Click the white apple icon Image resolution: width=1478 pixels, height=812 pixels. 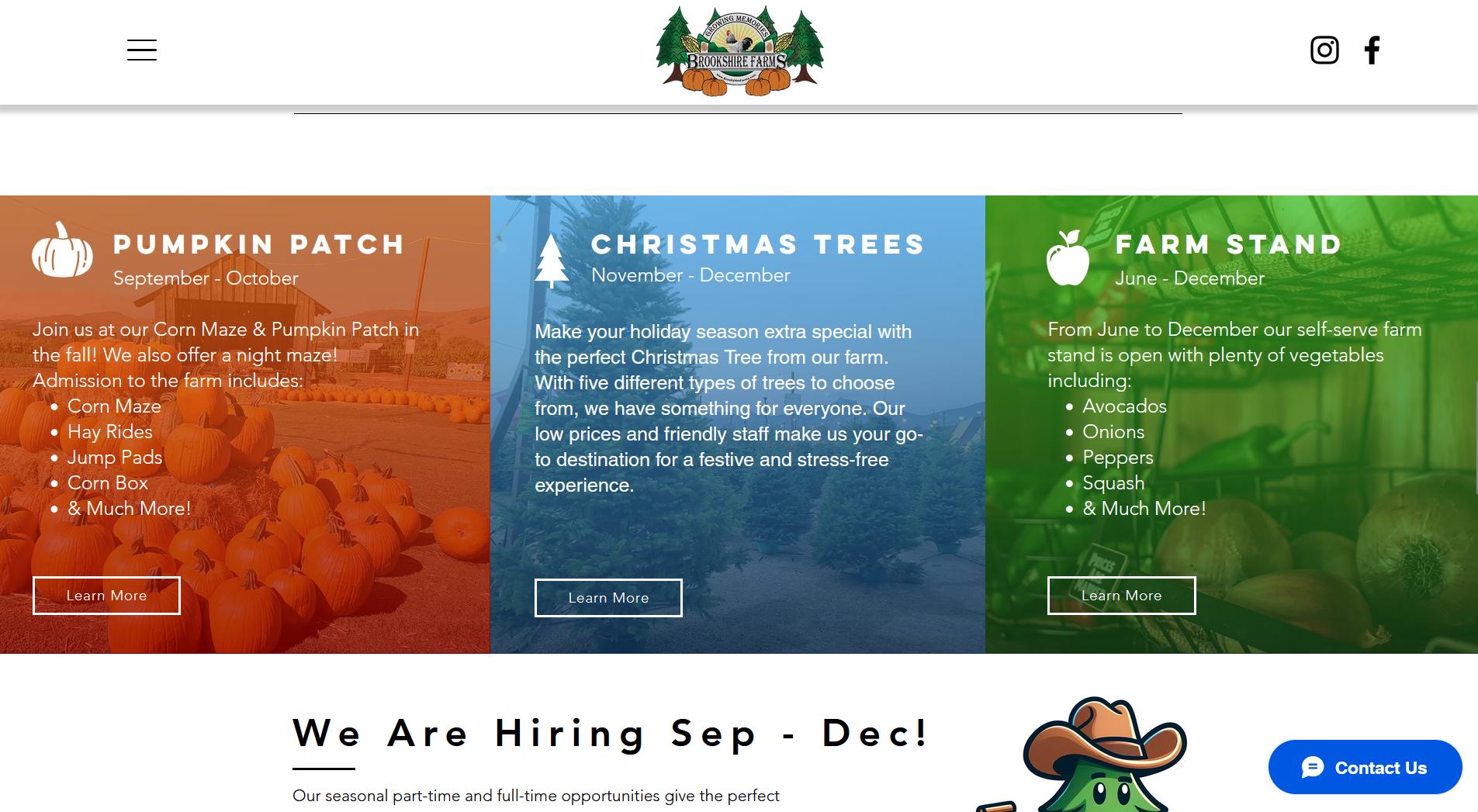[1068, 257]
